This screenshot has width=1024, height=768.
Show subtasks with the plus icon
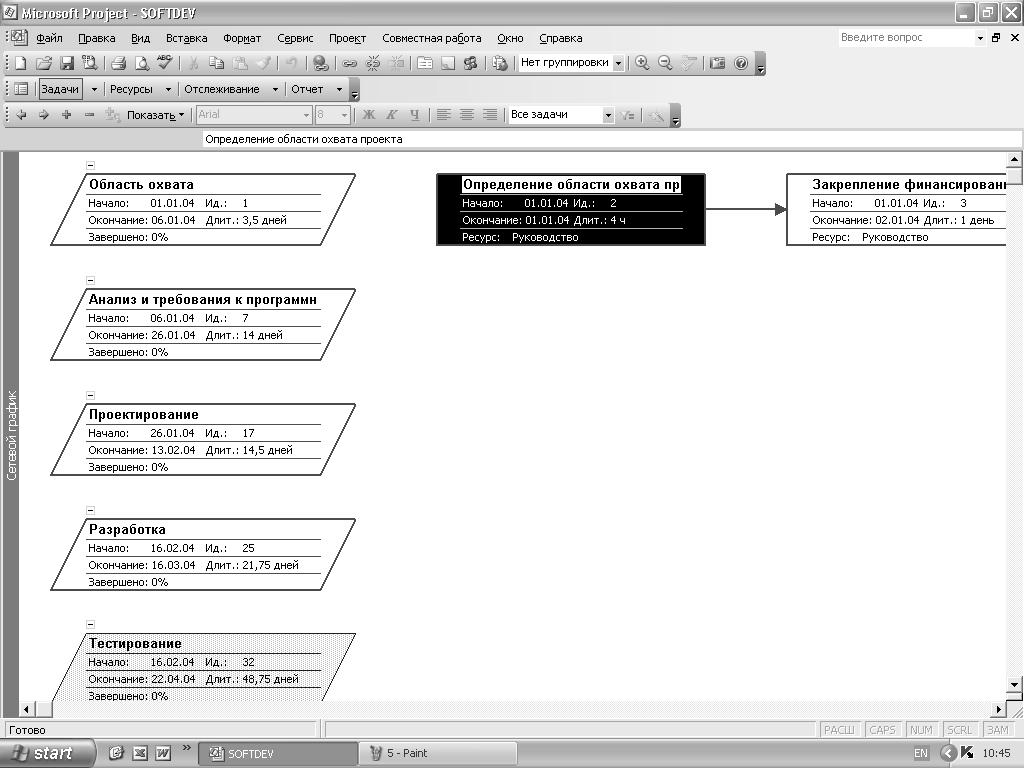coord(67,115)
